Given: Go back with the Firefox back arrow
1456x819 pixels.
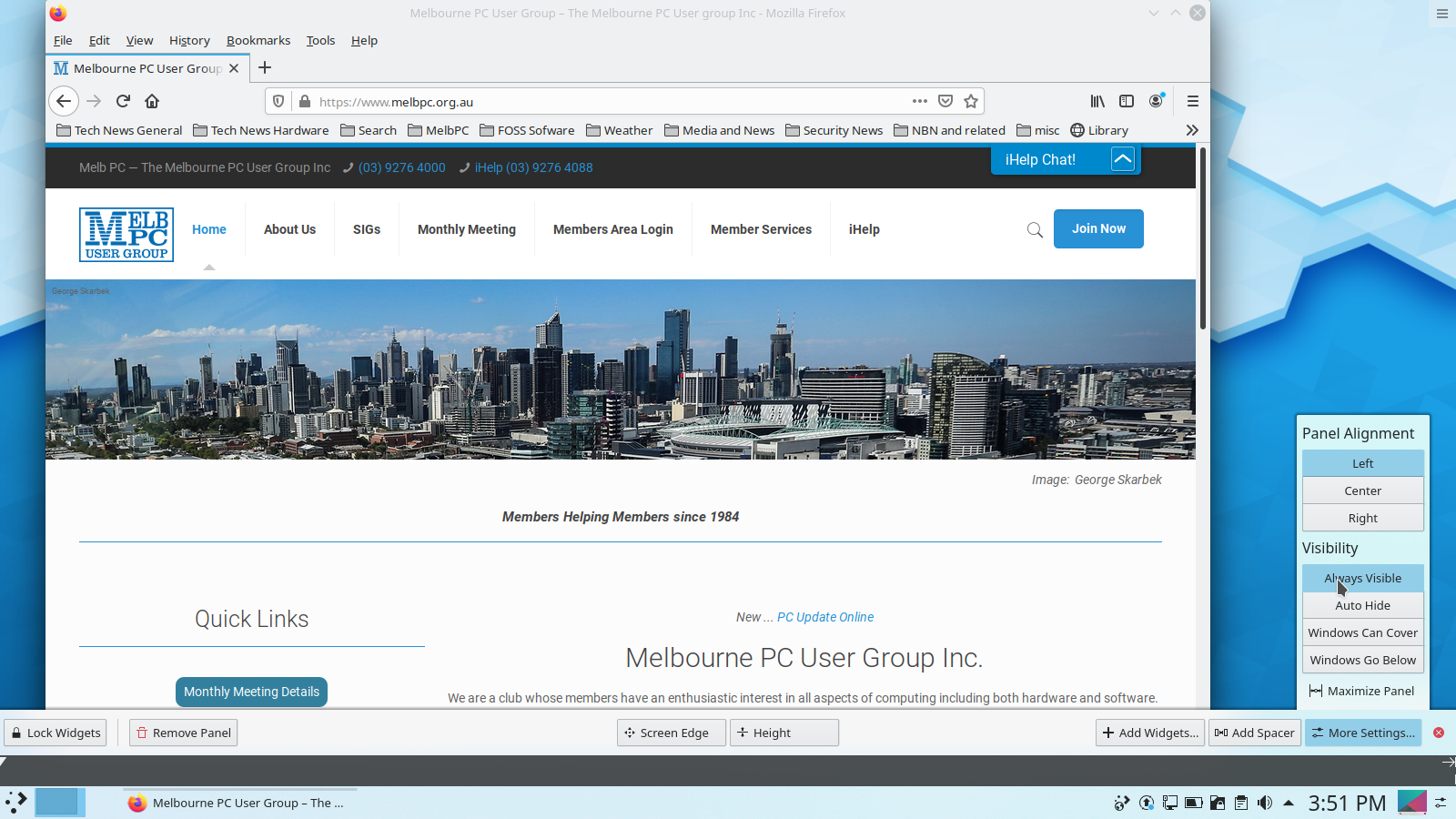Looking at the screenshot, I should 64,101.
